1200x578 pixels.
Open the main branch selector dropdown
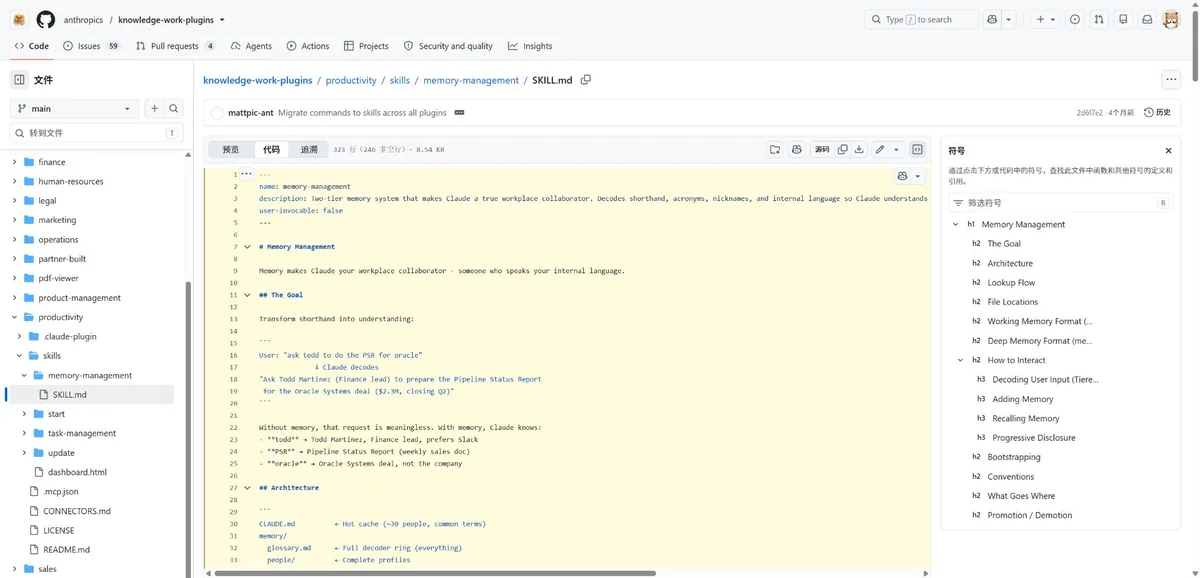coord(75,108)
